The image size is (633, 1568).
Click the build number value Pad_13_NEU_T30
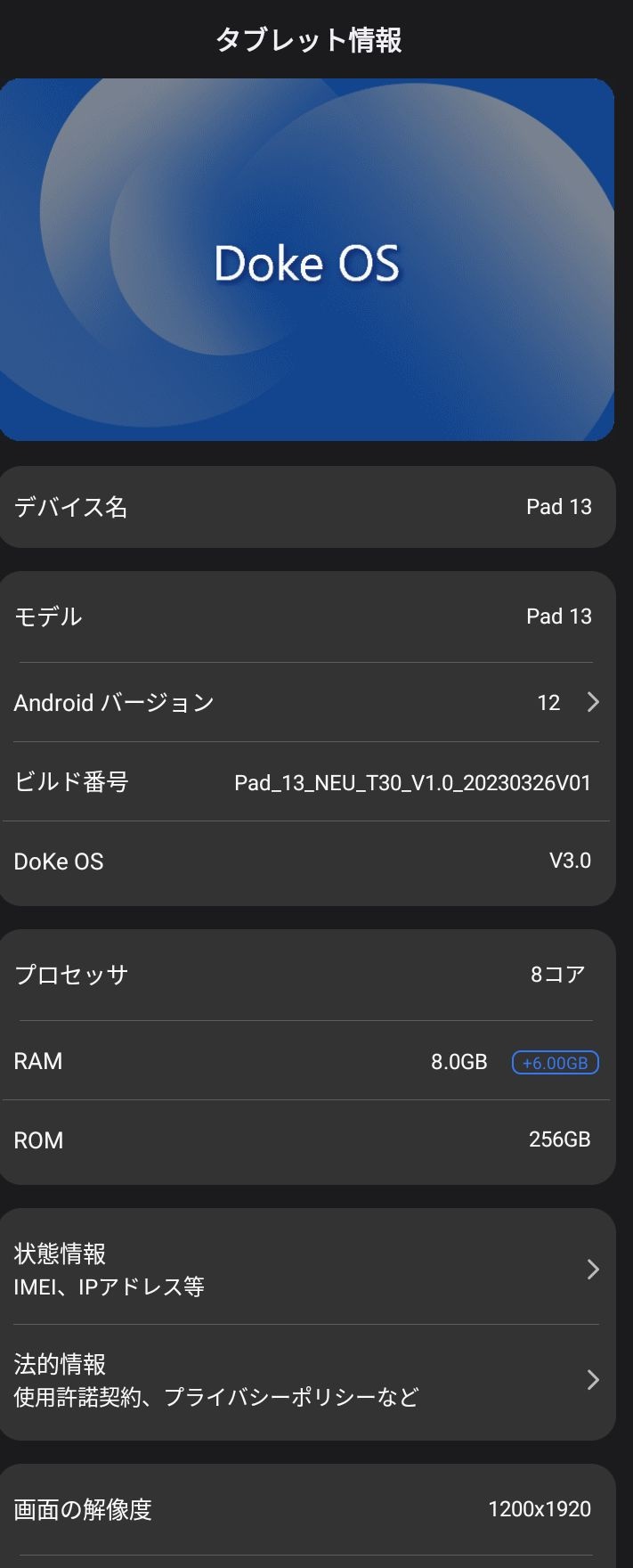tap(412, 783)
